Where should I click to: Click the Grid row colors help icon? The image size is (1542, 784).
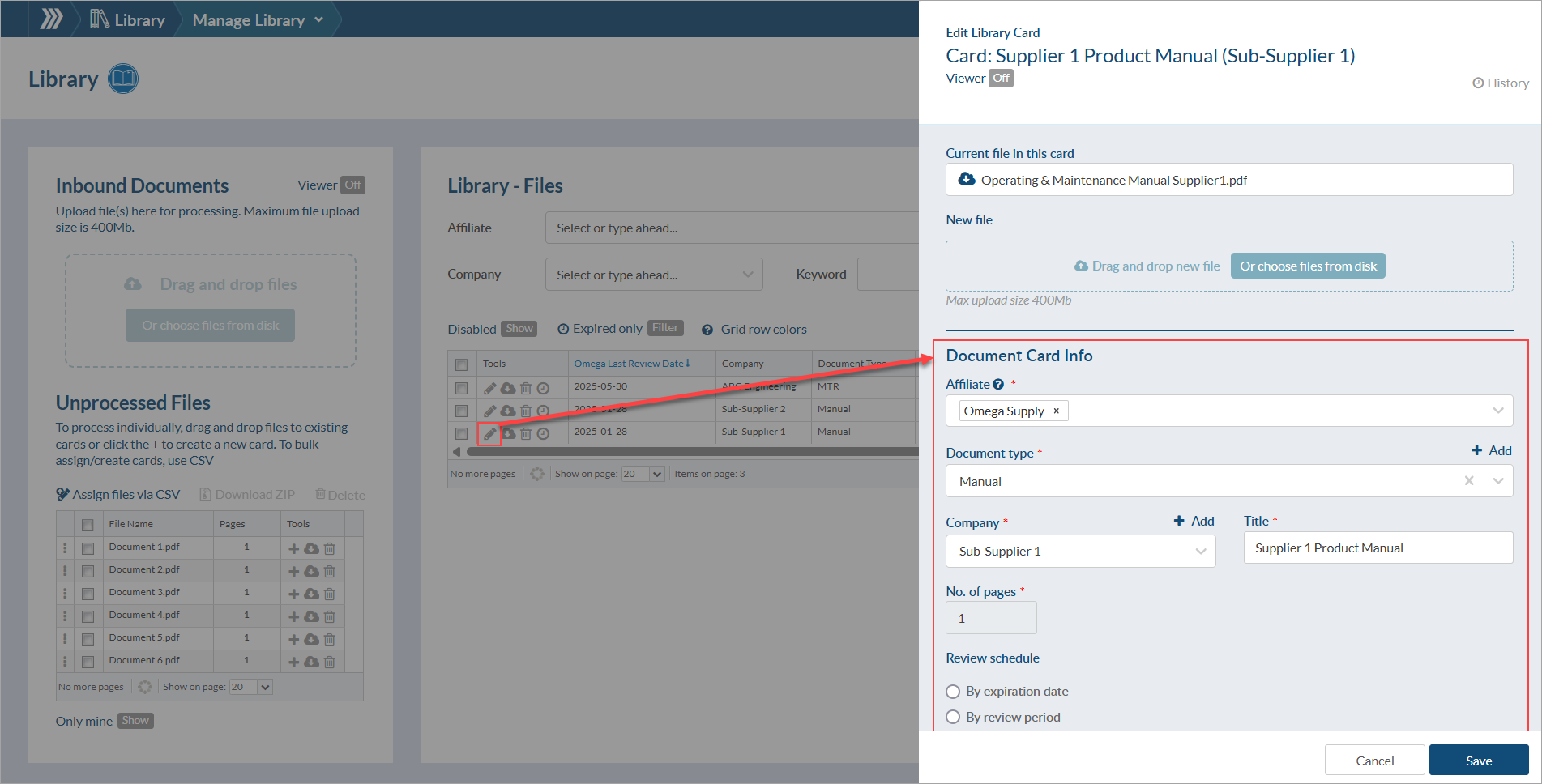(707, 330)
